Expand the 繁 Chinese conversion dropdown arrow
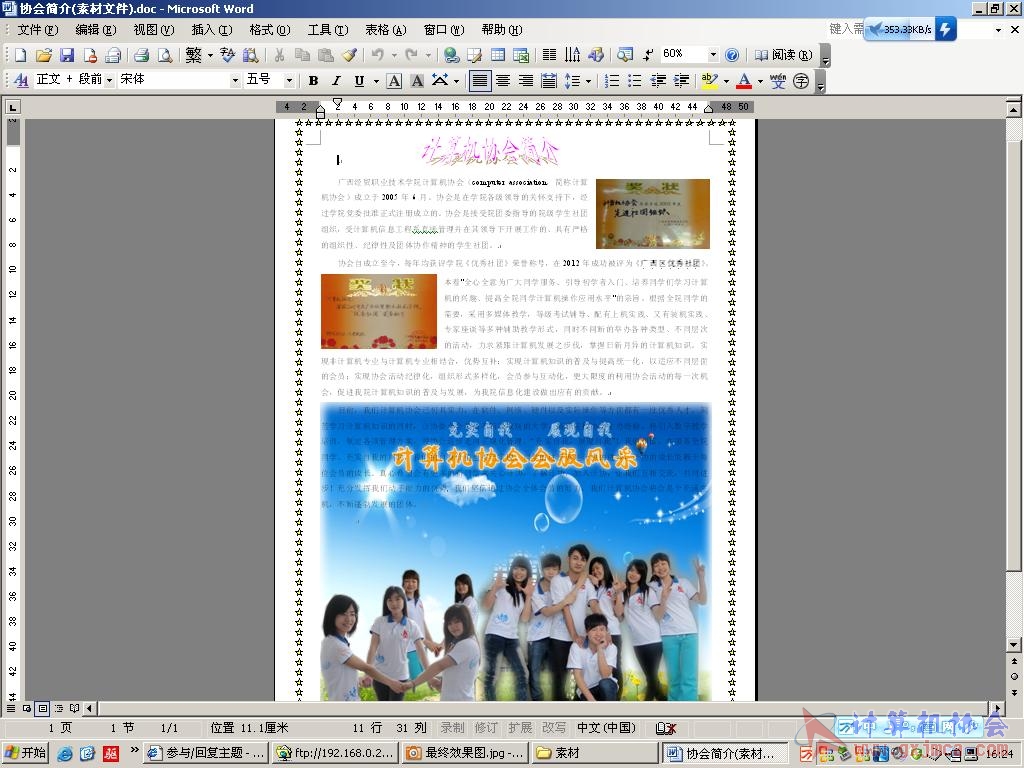The width and height of the screenshot is (1024, 768). [210, 56]
